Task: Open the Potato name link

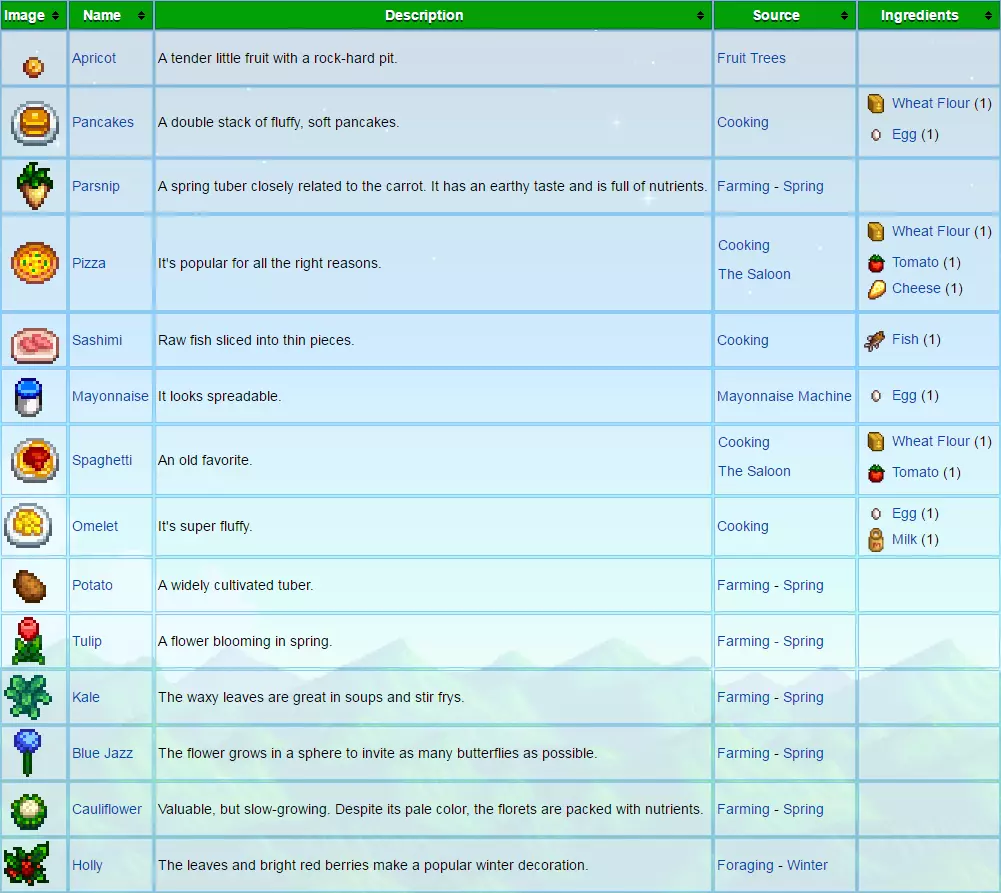Action: coord(92,585)
